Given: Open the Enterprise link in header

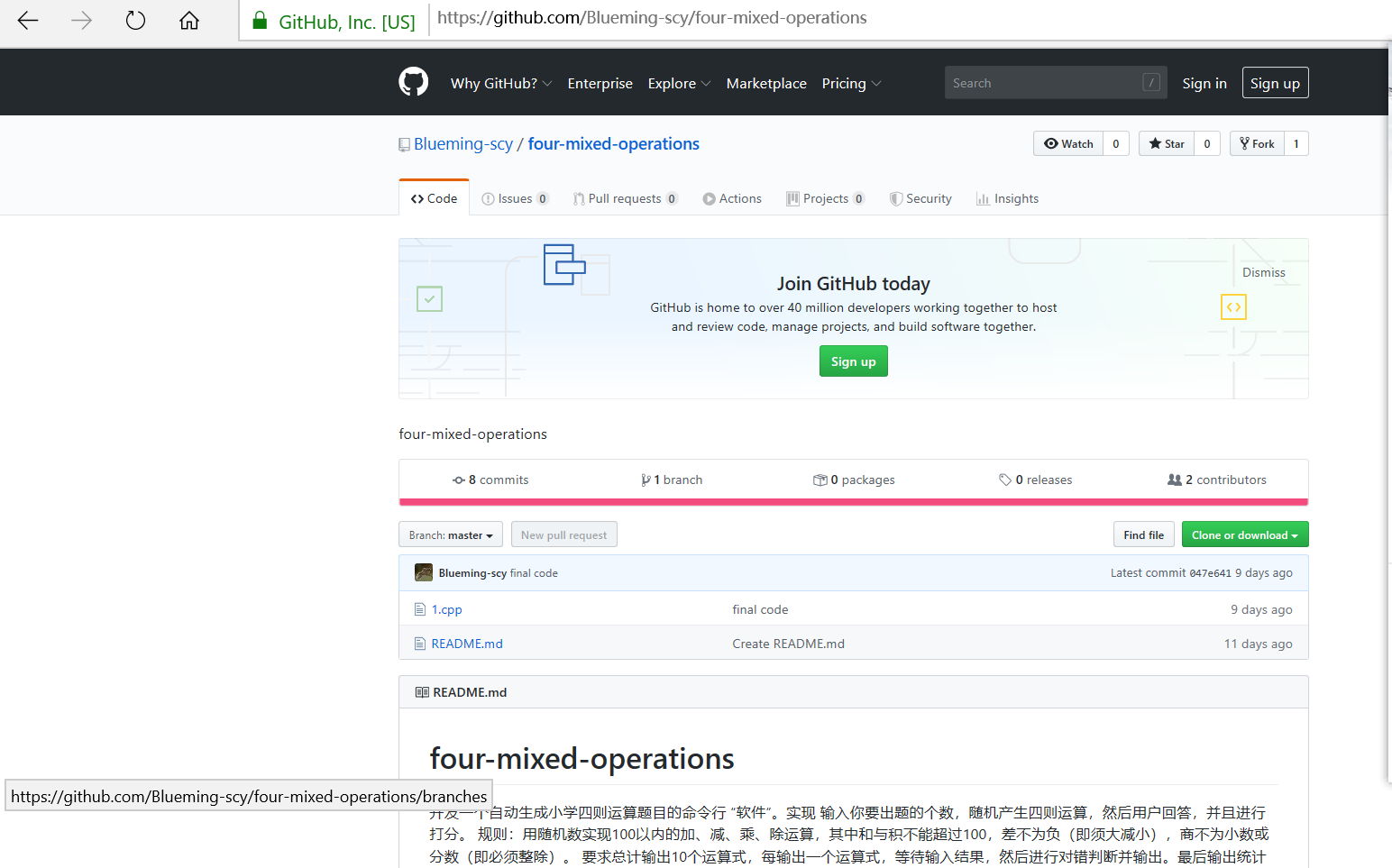Looking at the screenshot, I should pyautogui.click(x=600, y=83).
